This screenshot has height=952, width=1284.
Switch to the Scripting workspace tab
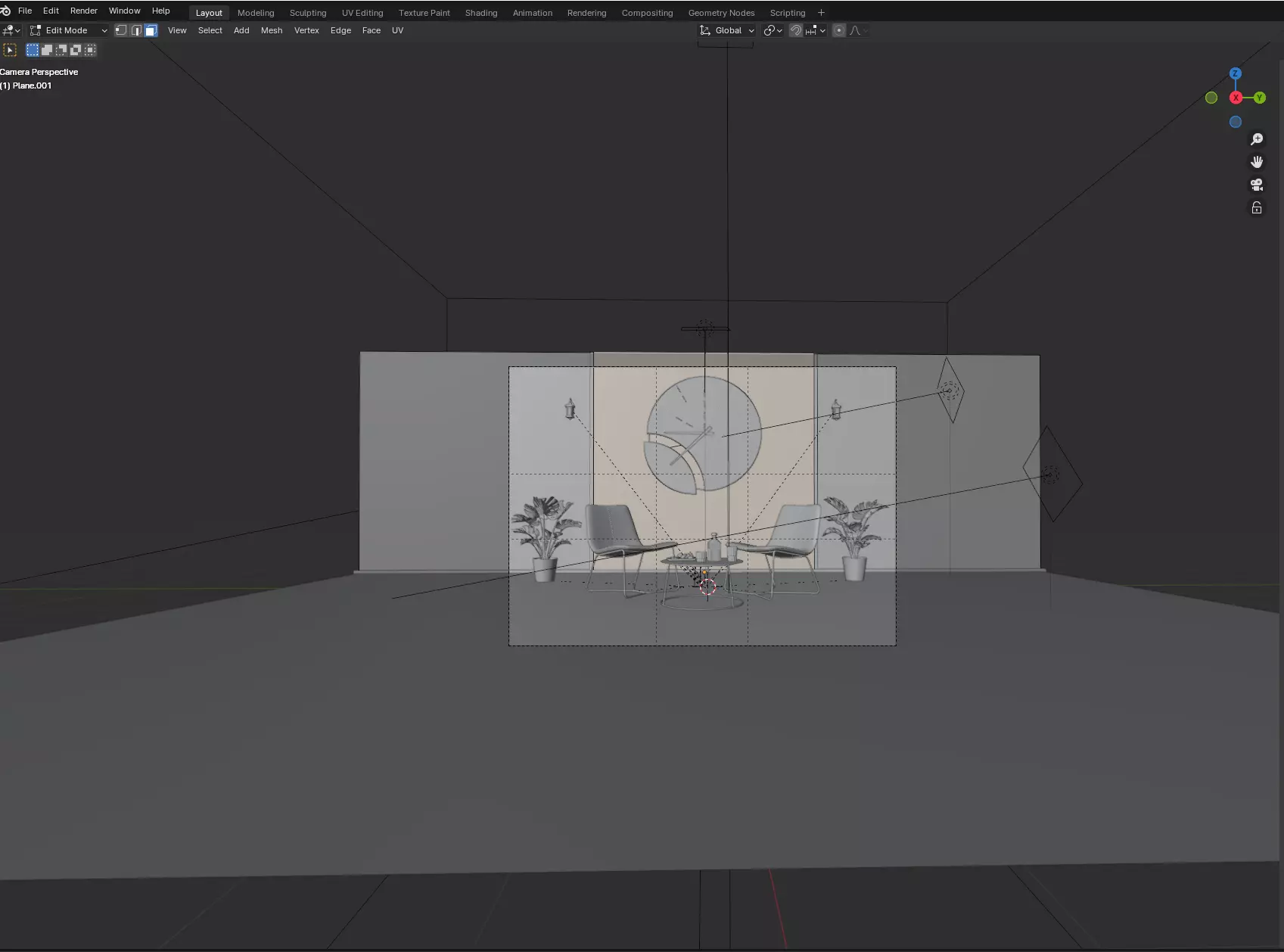coord(788,13)
